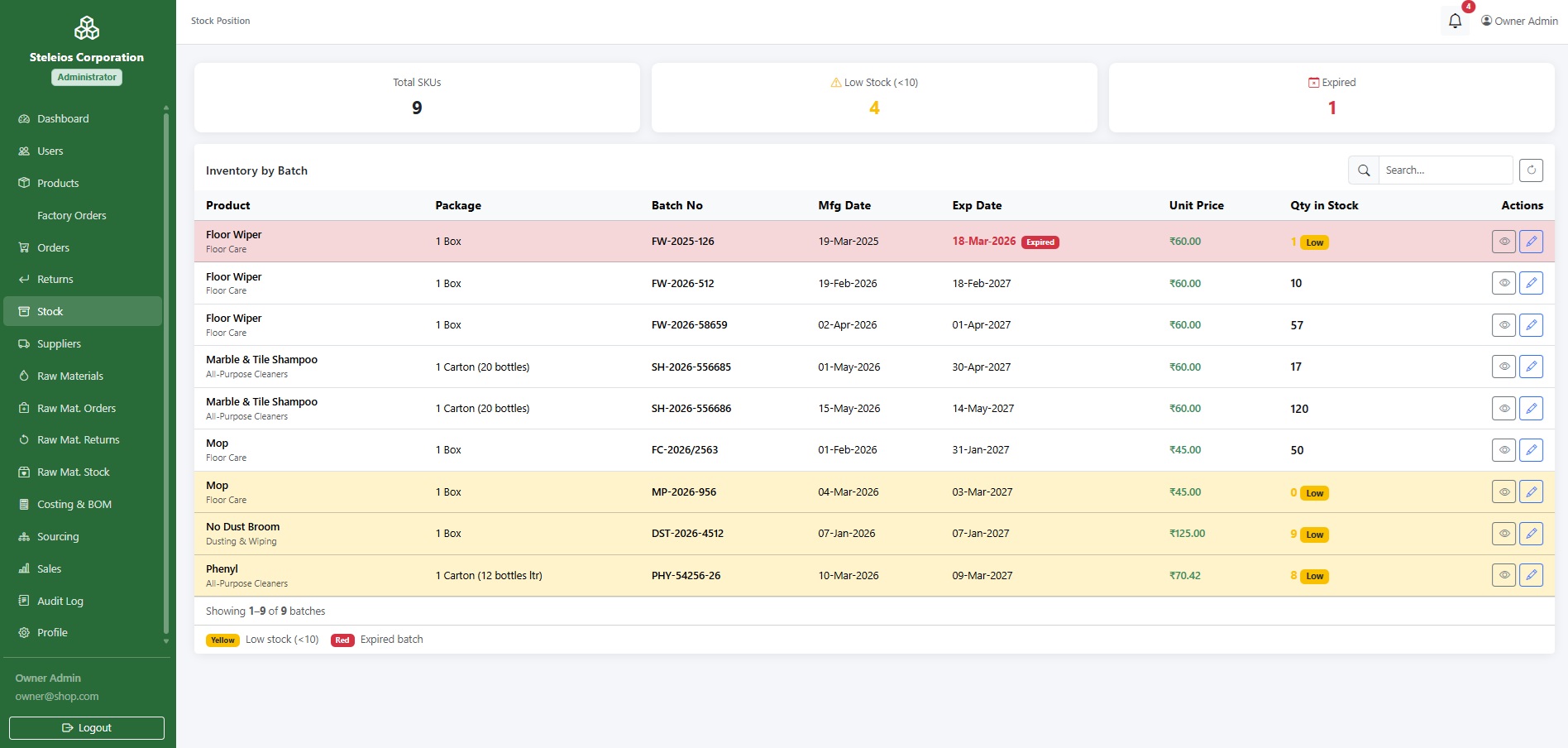This screenshot has width=1568, height=748.
Task: Click the Total SKUs card
Action: tap(417, 98)
